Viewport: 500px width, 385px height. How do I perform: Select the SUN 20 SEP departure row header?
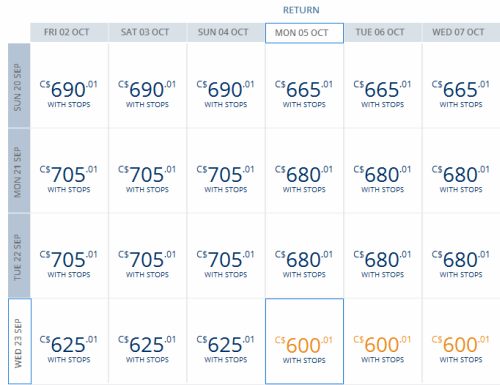point(19,86)
